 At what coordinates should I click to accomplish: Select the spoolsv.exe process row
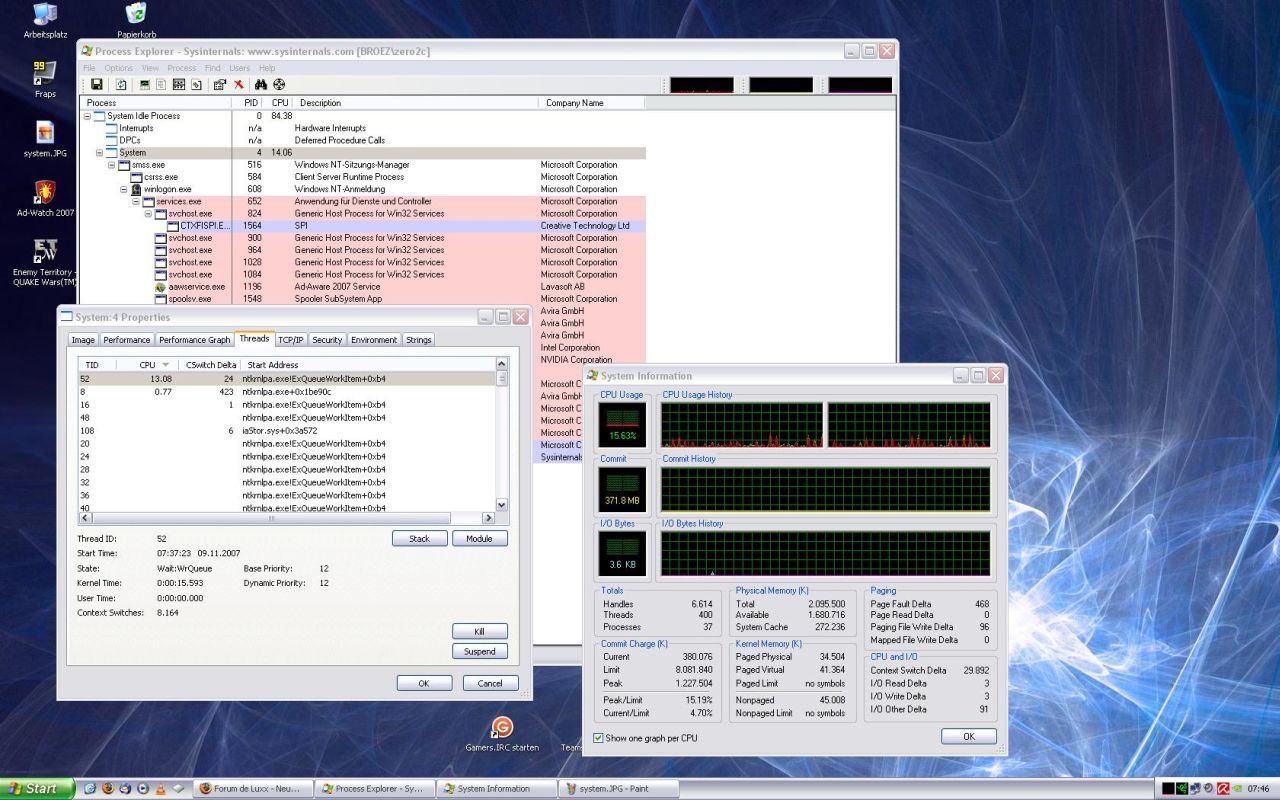coord(364,299)
